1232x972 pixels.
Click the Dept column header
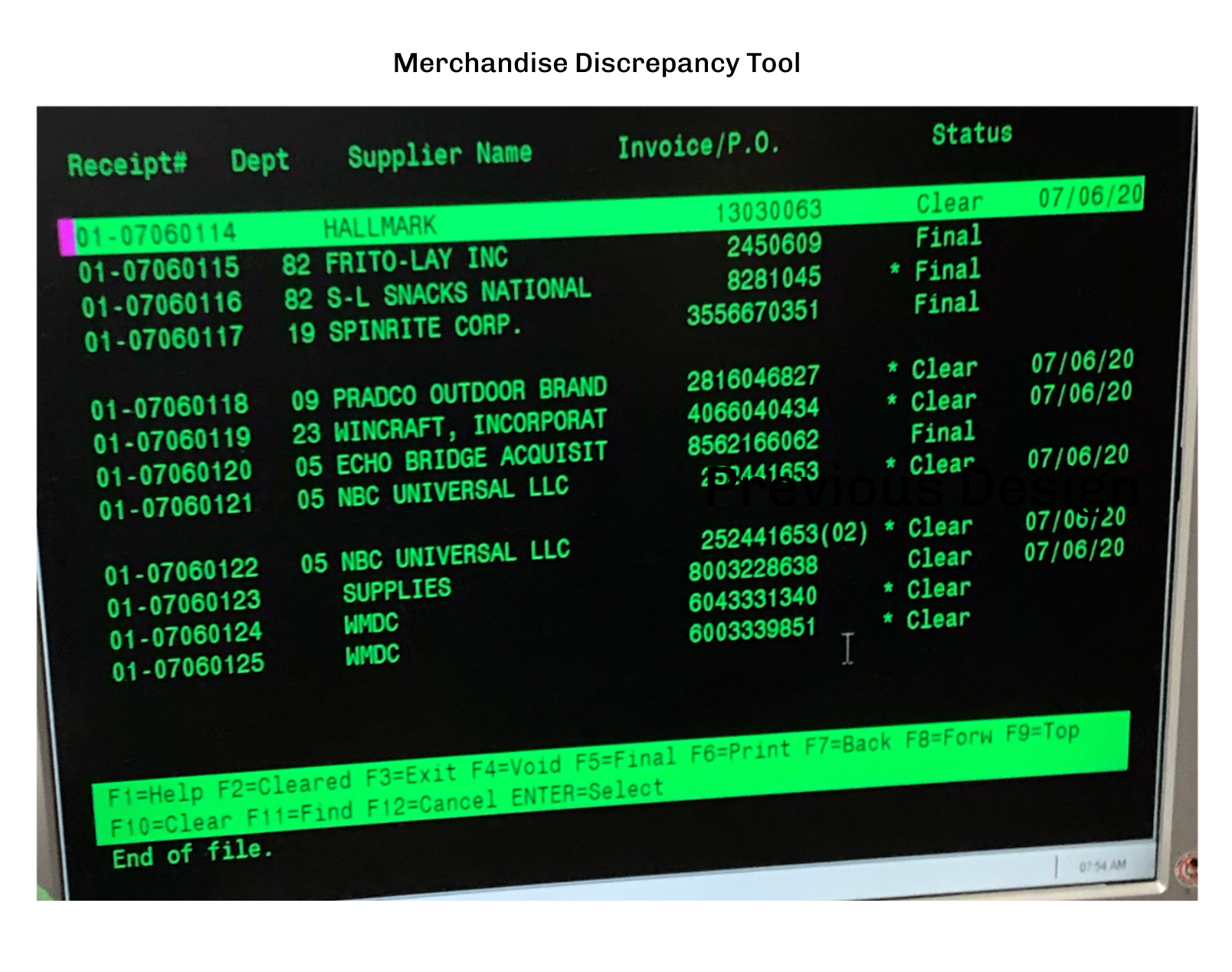pos(260,162)
